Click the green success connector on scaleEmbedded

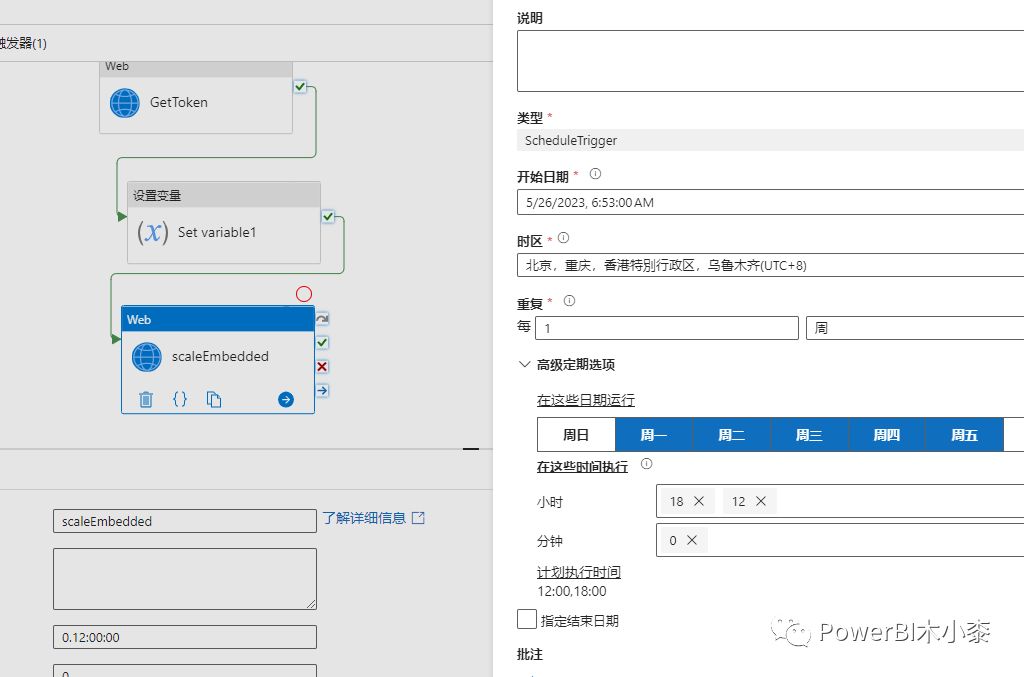pyautogui.click(x=323, y=342)
